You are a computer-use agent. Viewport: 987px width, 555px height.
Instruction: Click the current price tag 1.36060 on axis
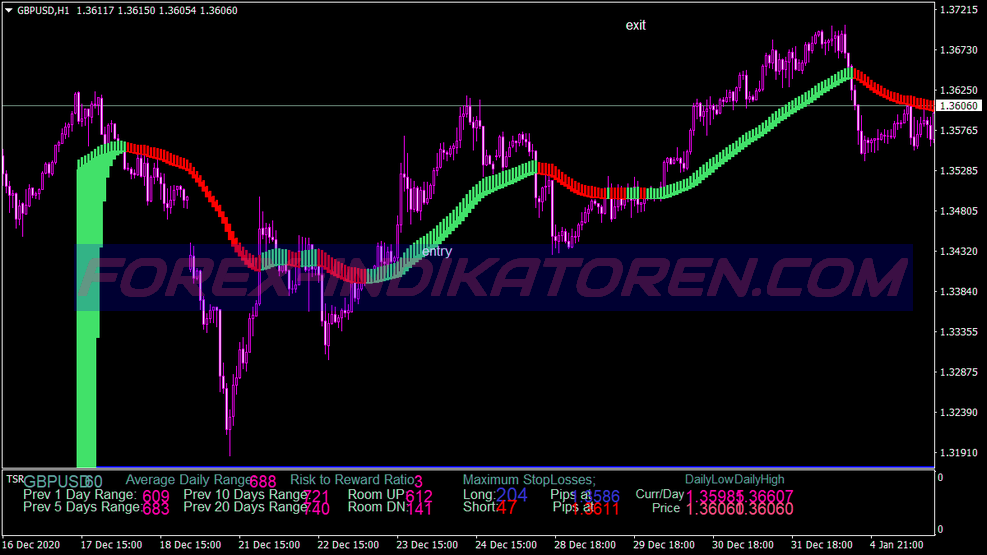(959, 106)
